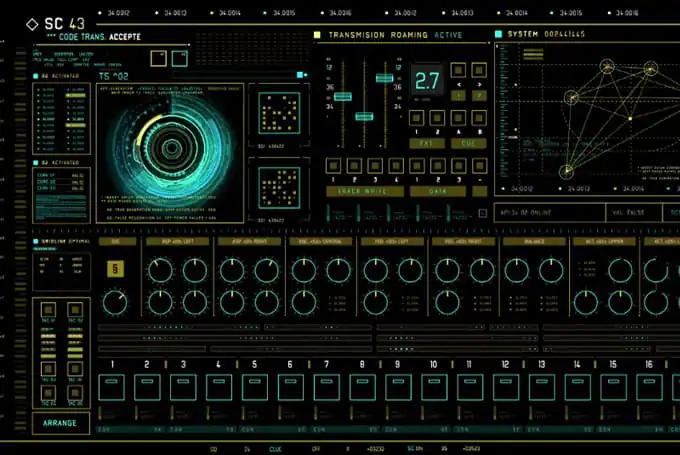Toggle step pad 1
680x455 pixels.
111,387
